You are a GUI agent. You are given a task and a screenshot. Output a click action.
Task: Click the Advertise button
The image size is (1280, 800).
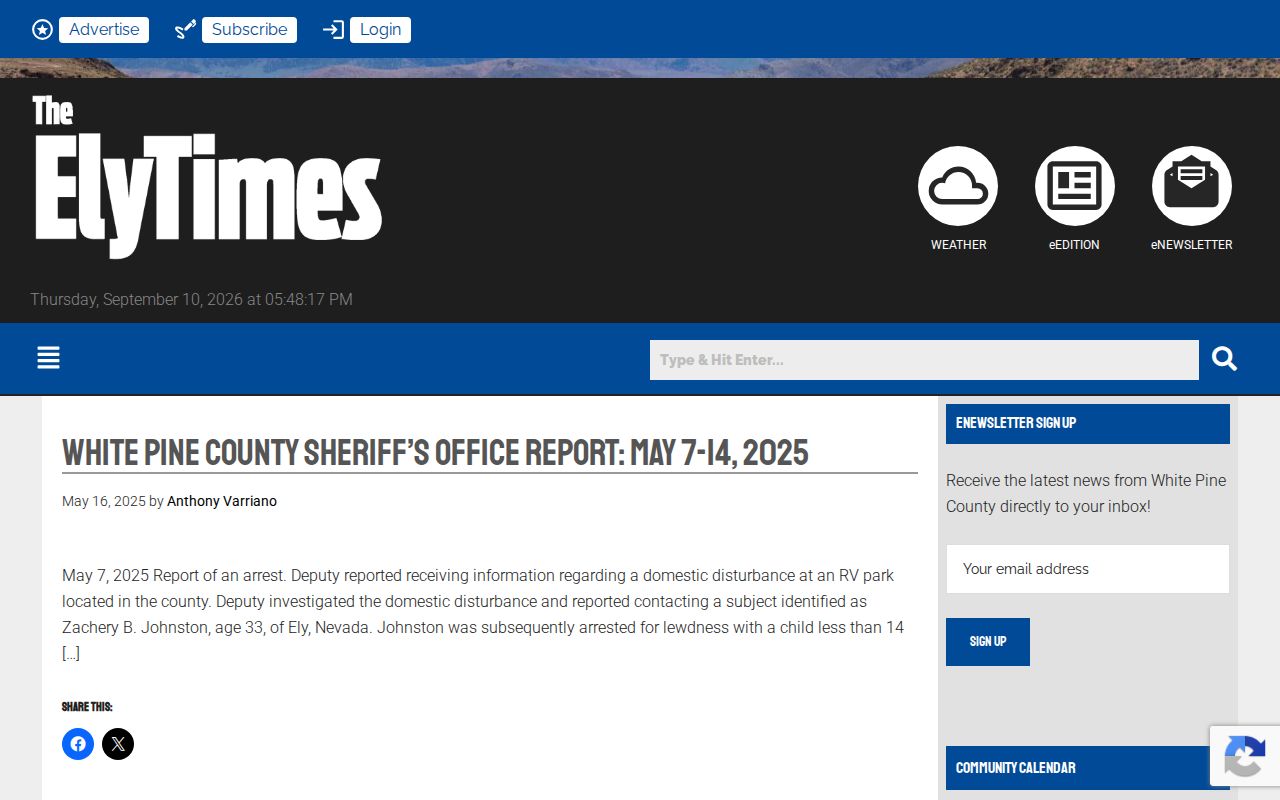point(104,30)
